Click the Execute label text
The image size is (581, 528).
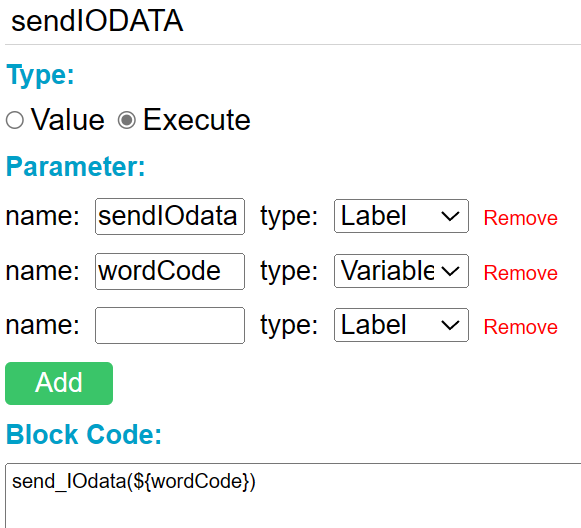tap(197, 120)
